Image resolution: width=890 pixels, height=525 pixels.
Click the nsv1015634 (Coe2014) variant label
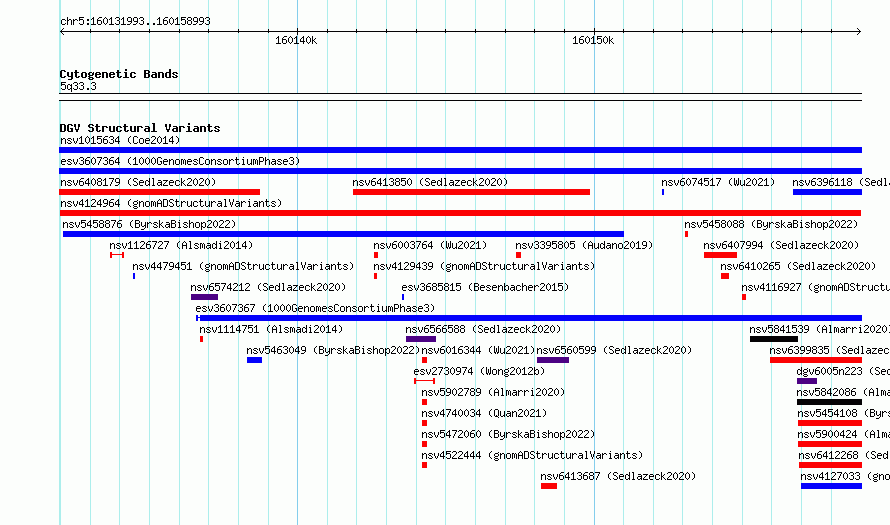[x=120, y=140]
